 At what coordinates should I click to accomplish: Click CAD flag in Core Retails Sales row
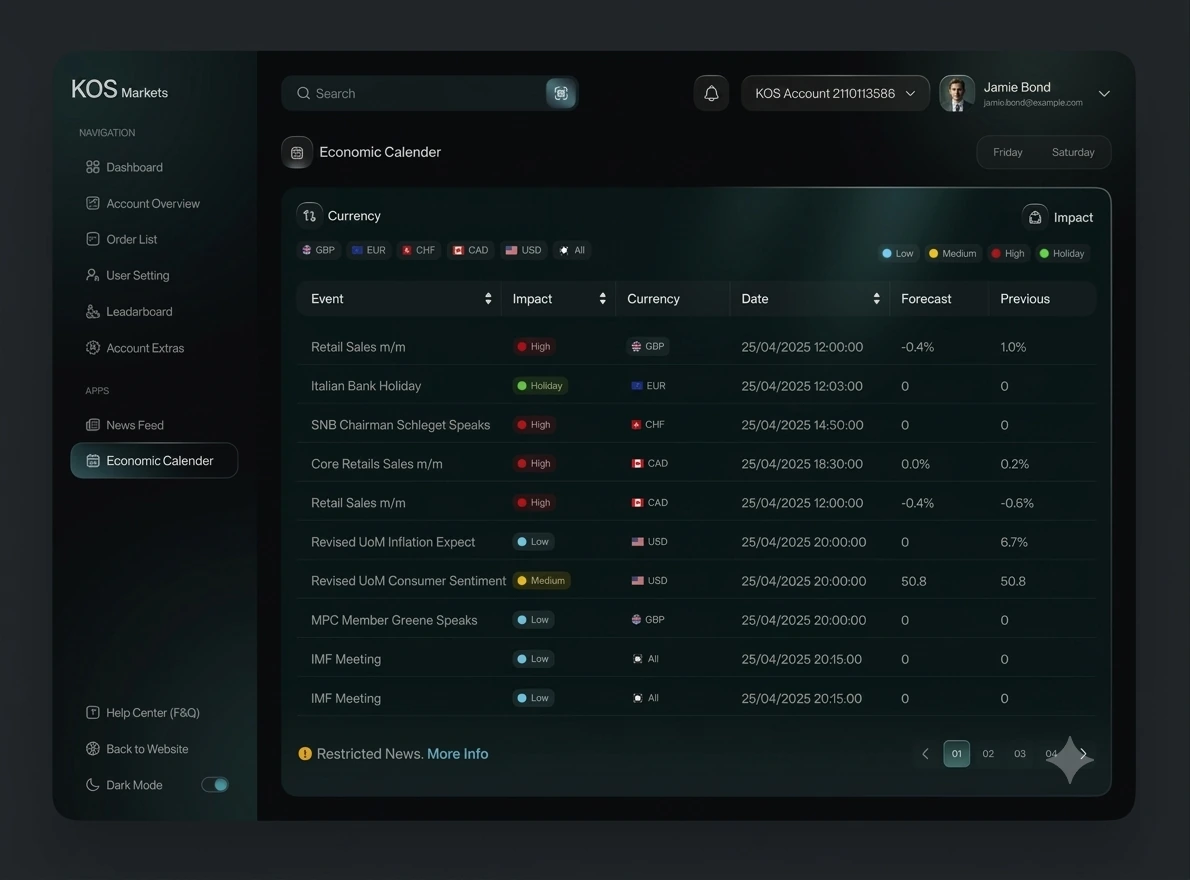(x=638, y=464)
